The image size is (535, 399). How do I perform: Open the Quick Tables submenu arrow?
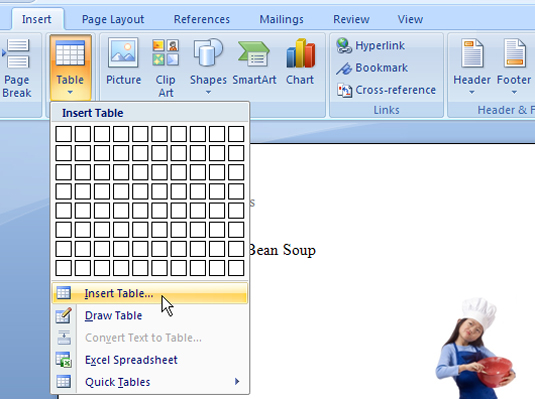pyautogui.click(x=237, y=381)
